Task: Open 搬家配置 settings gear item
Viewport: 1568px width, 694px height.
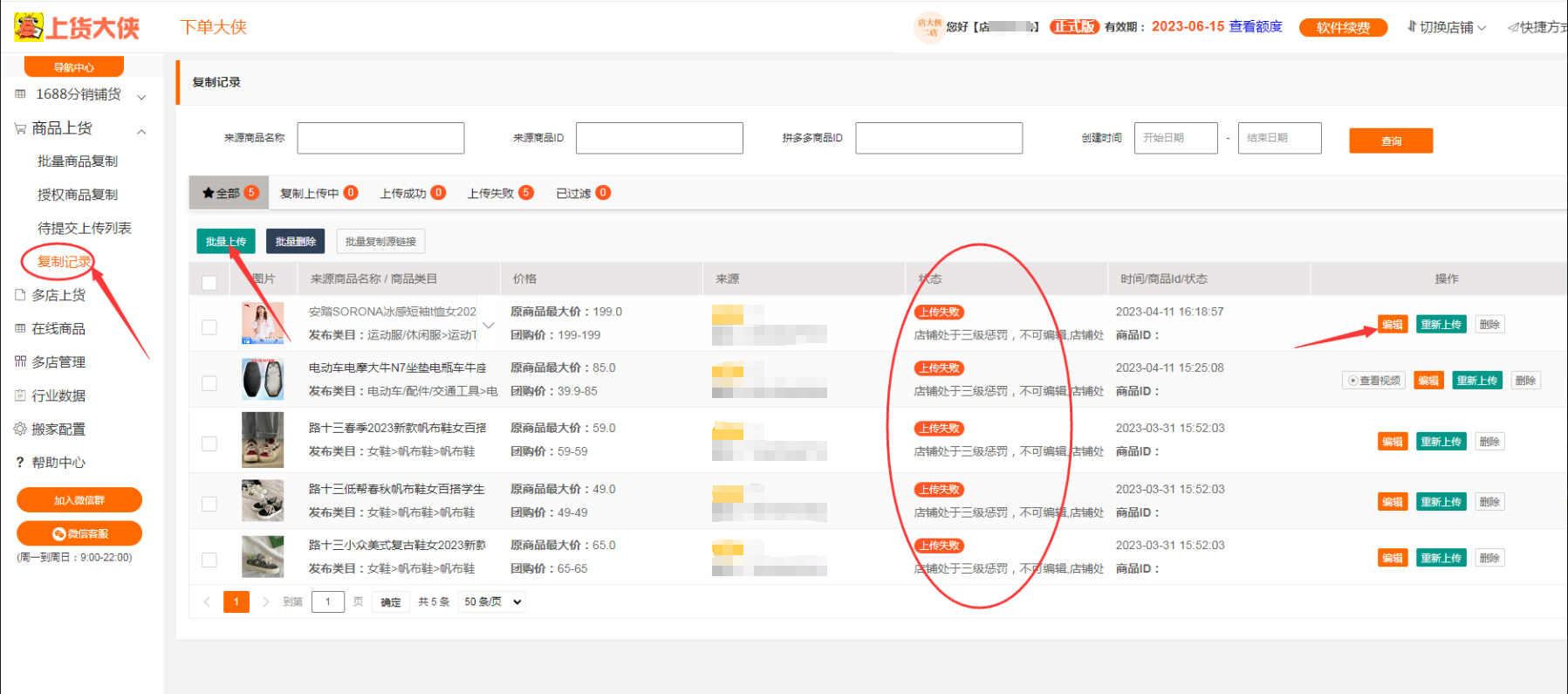Action: pyautogui.click(x=58, y=429)
